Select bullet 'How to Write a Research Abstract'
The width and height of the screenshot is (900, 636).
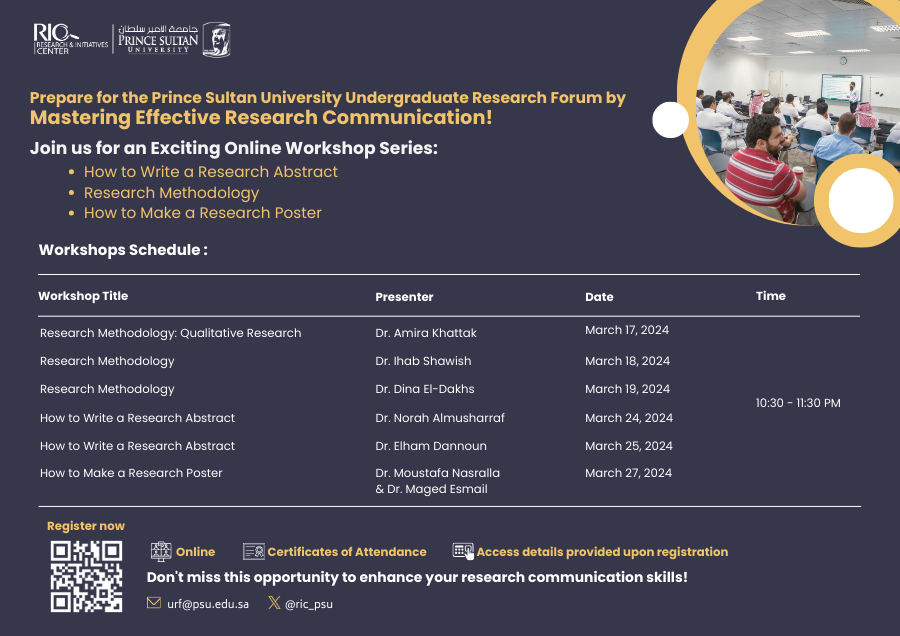(211, 172)
